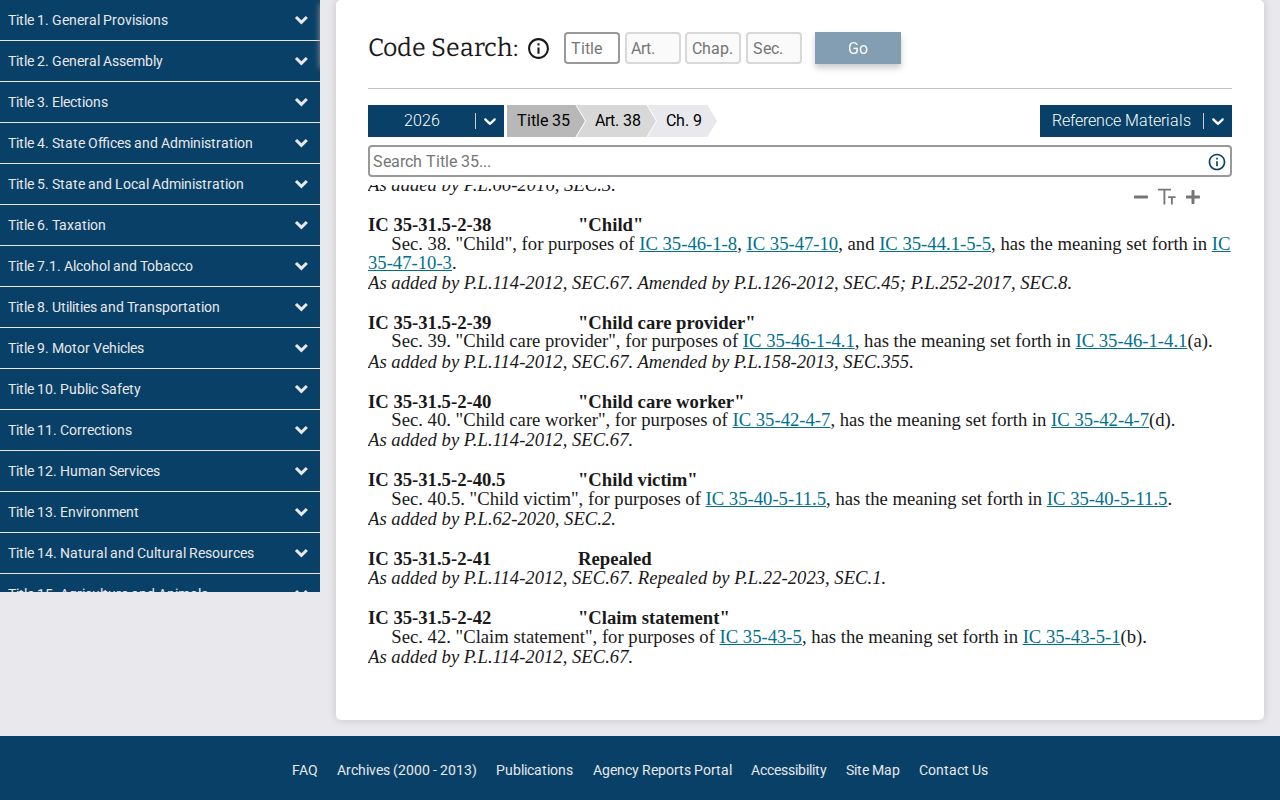This screenshot has width=1280, height=800.
Task: Select the Art. 38 breadcrumb
Action: click(617, 121)
